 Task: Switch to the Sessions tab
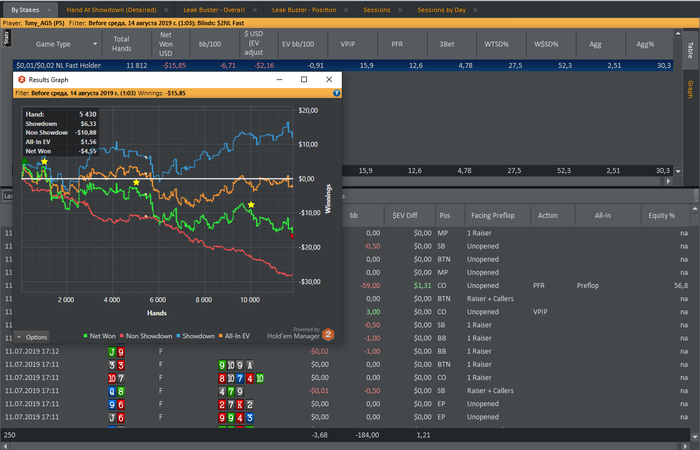click(x=377, y=10)
